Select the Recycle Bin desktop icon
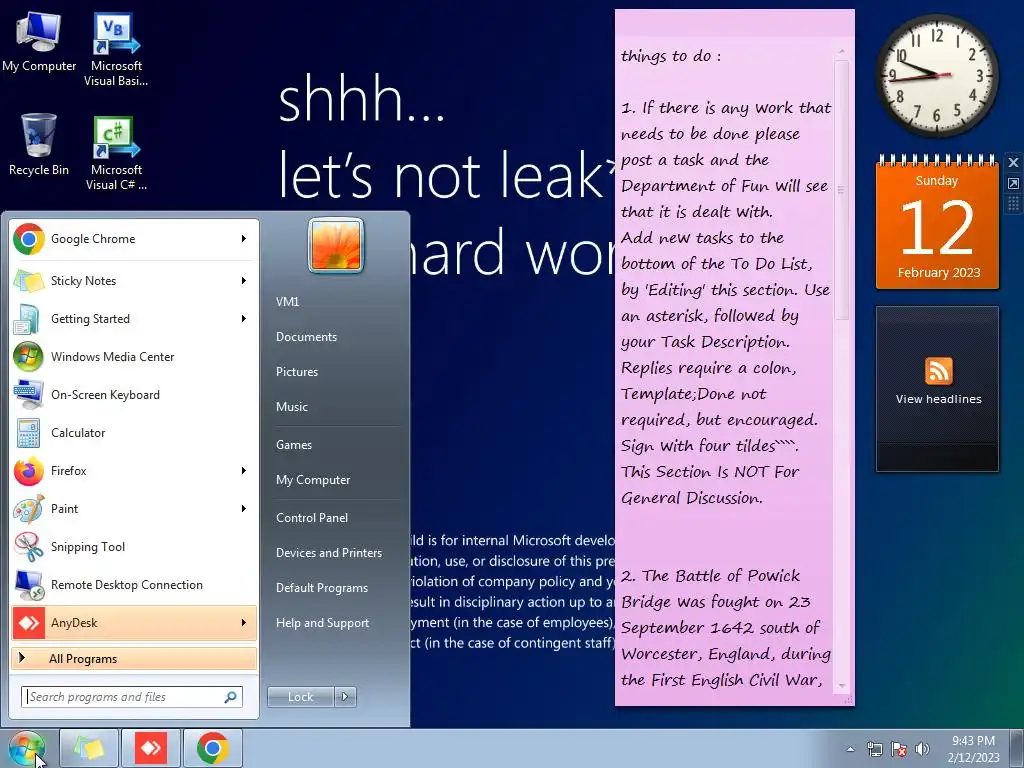 [39, 145]
